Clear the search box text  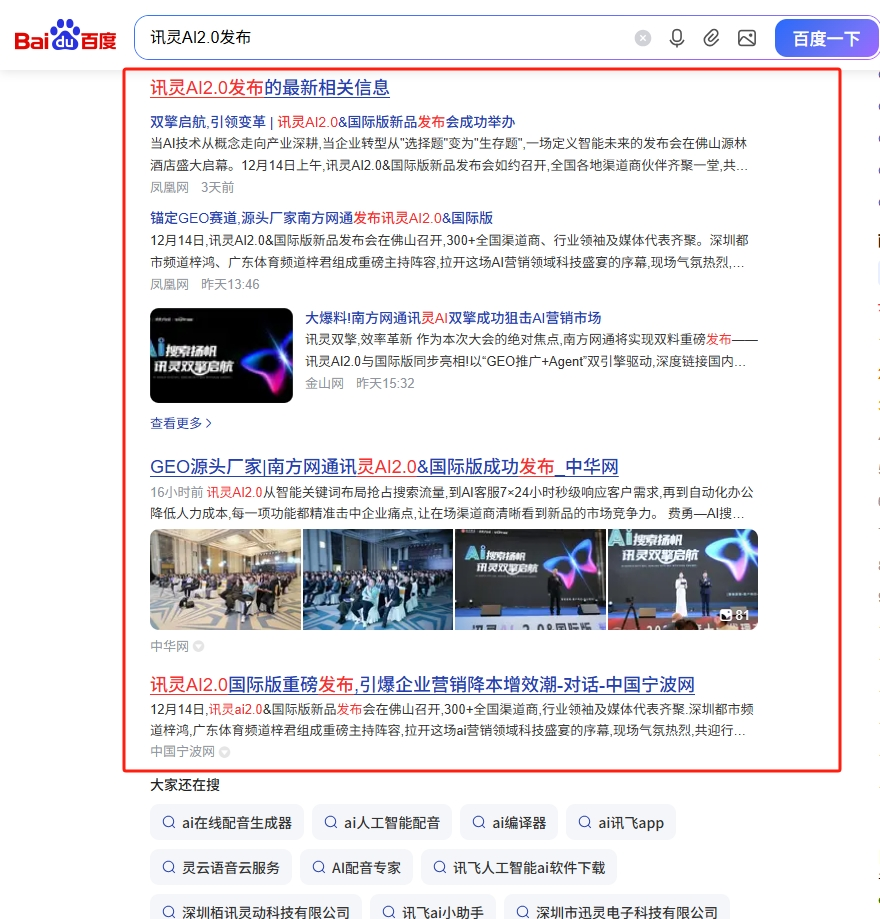point(643,38)
